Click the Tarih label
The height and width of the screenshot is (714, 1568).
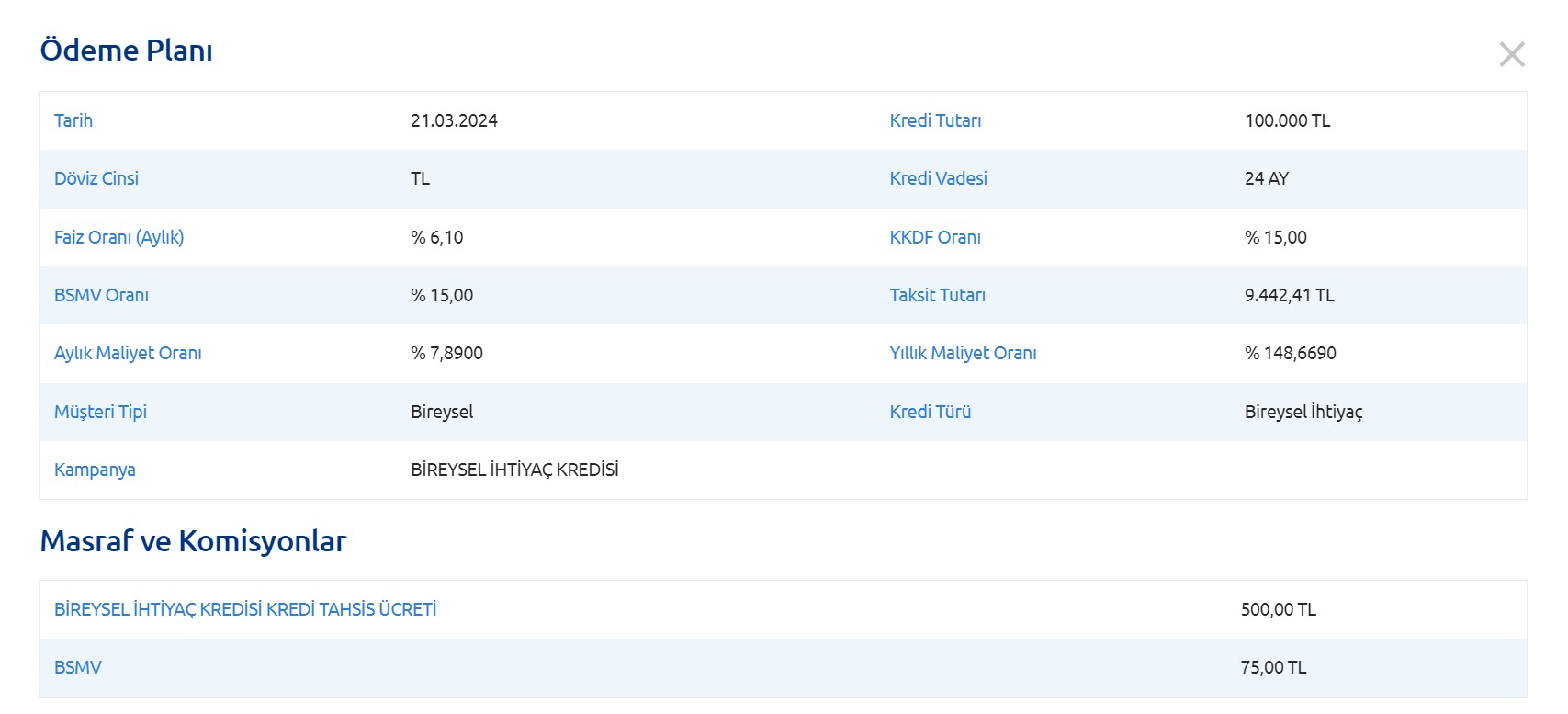click(x=73, y=120)
